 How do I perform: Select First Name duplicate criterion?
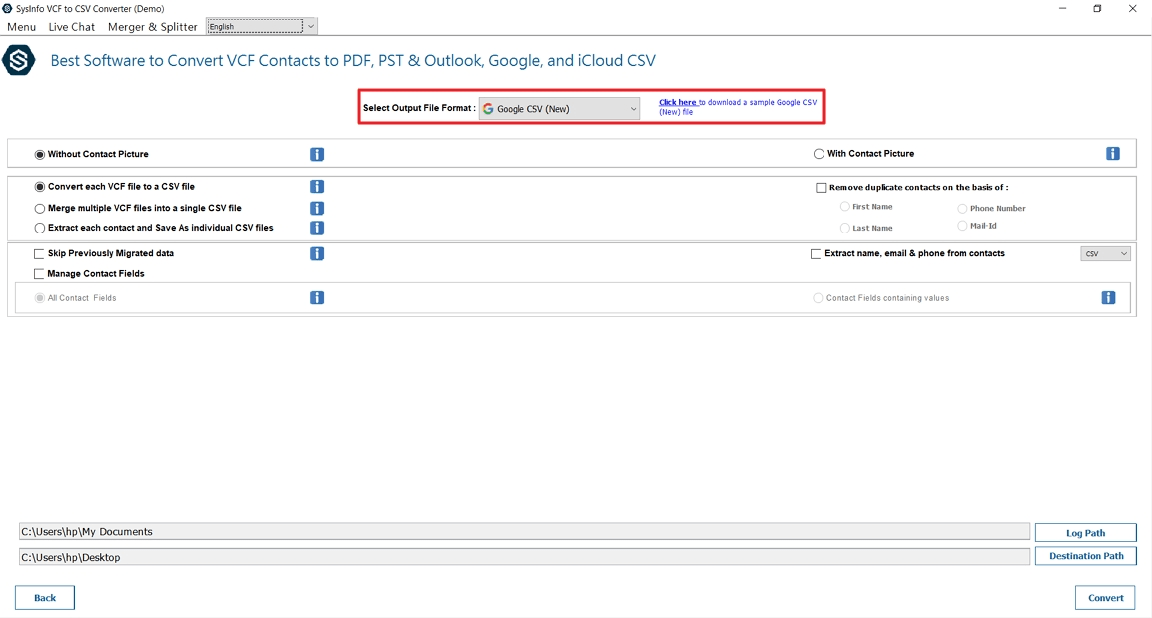tap(845, 206)
